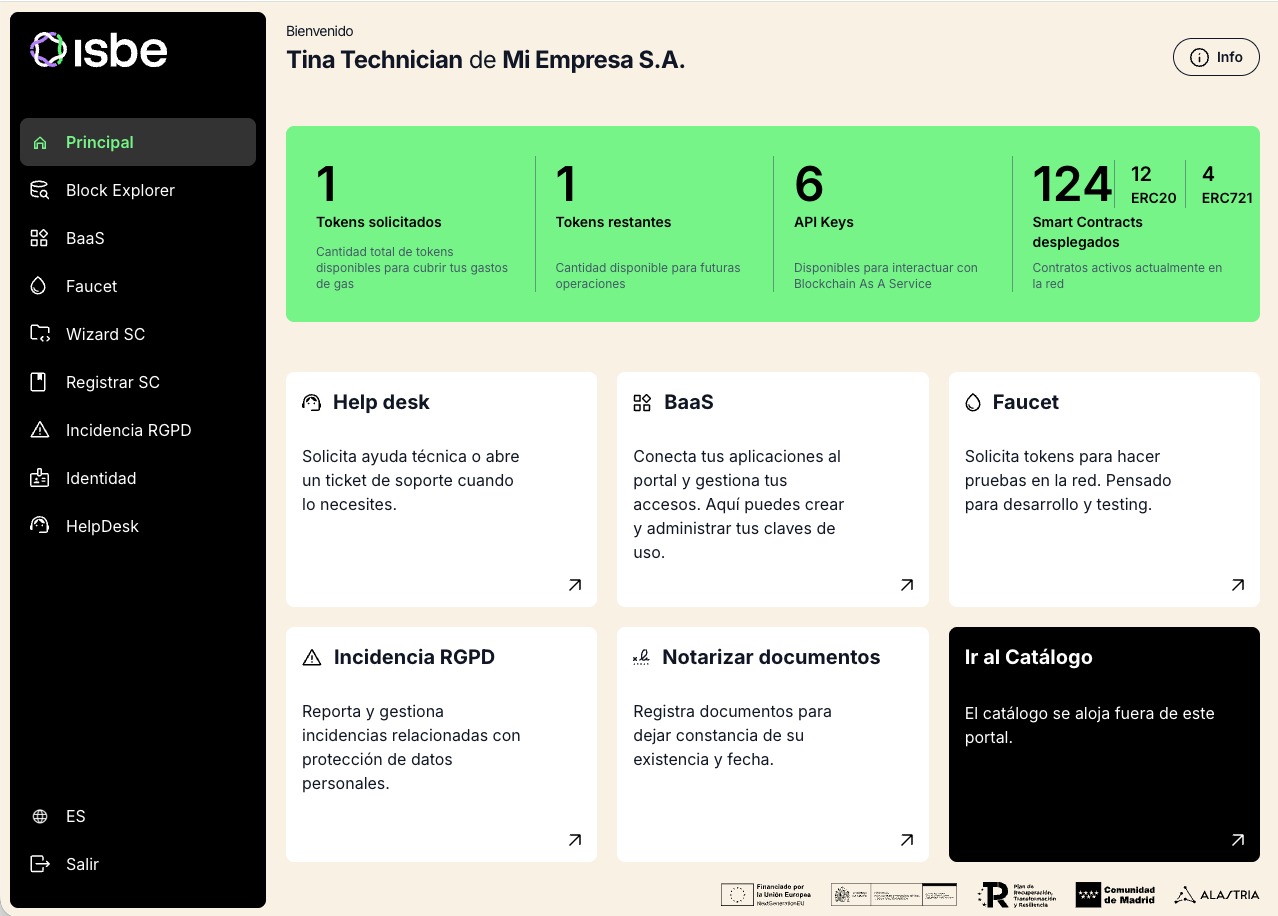The width and height of the screenshot is (1278, 916).
Task: Click the Plan de Recuperación footer logo
Action: [x=1019, y=895]
